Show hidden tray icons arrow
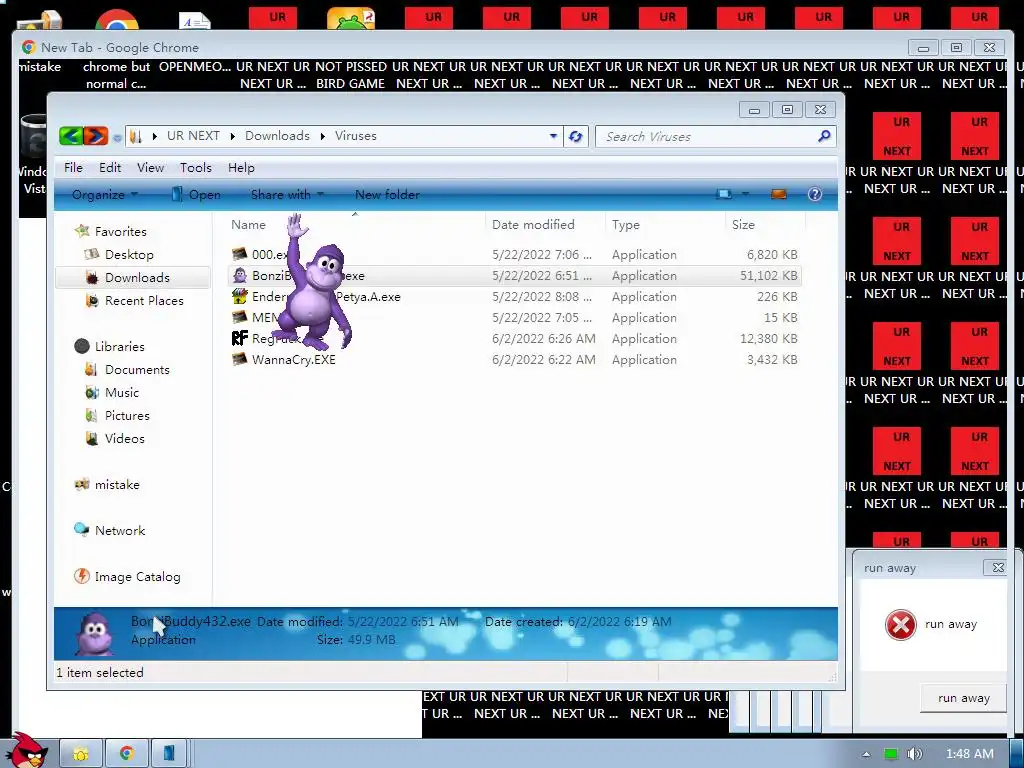Screen dimensions: 1024x768 866,754
